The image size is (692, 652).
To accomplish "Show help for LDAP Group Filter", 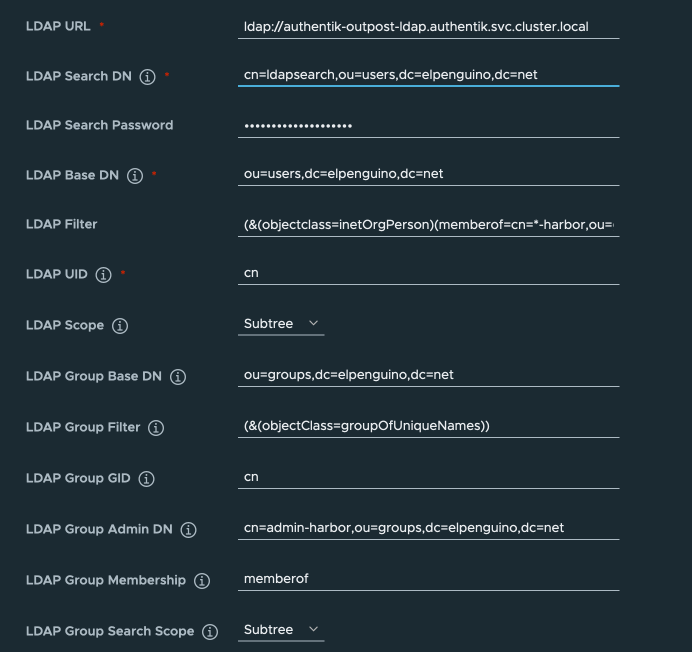I will click(x=156, y=428).
